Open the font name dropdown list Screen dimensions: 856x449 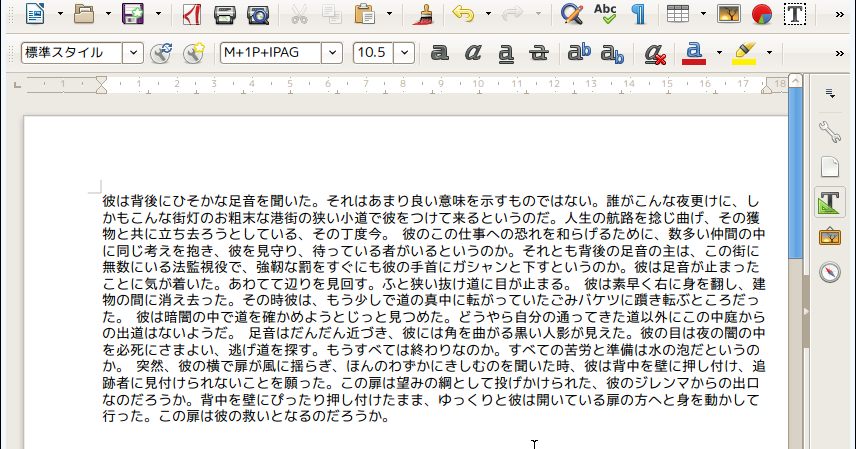click(x=332, y=53)
